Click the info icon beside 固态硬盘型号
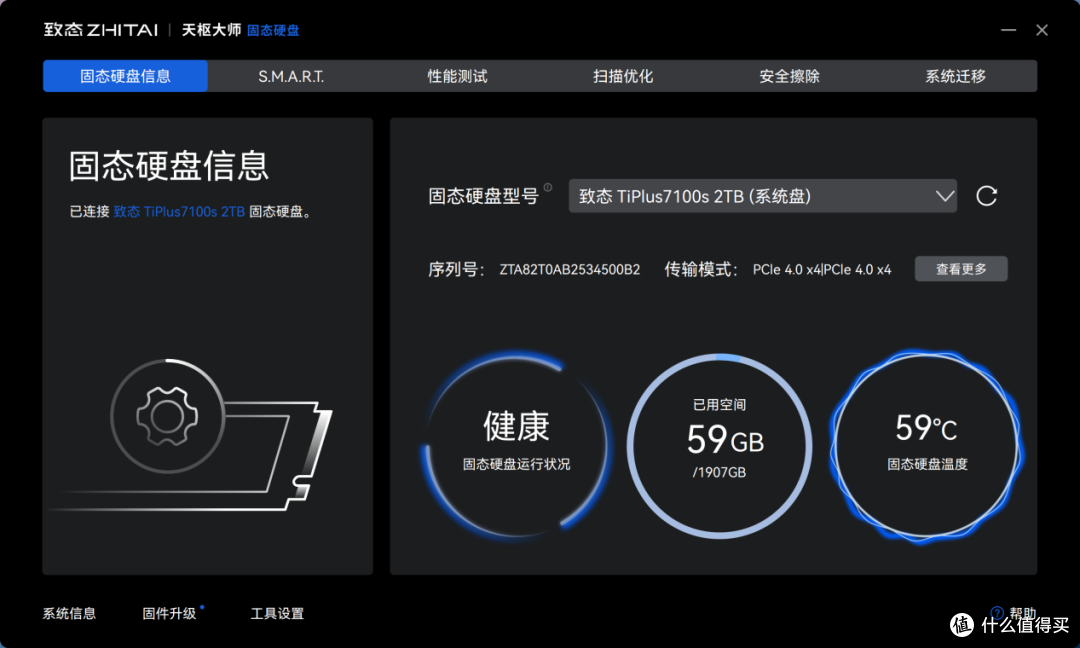The height and width of the screenshot is (648, 1080). pyautogui.click(x=548, y=187)
